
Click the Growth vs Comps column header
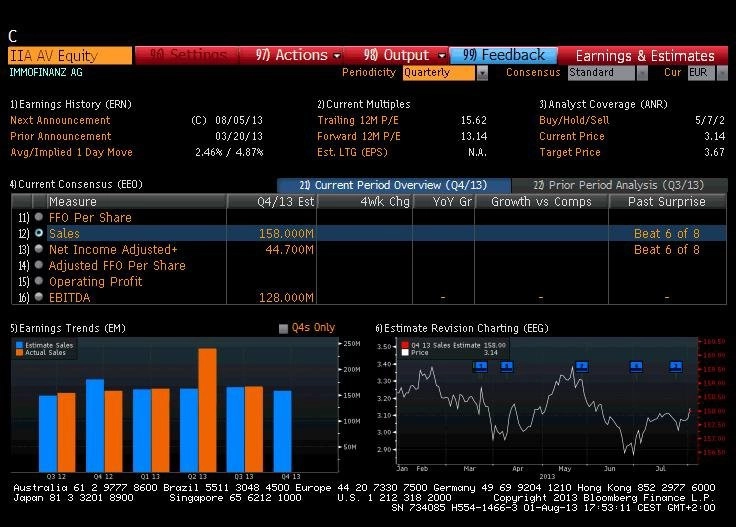click(x=541, y=202)
